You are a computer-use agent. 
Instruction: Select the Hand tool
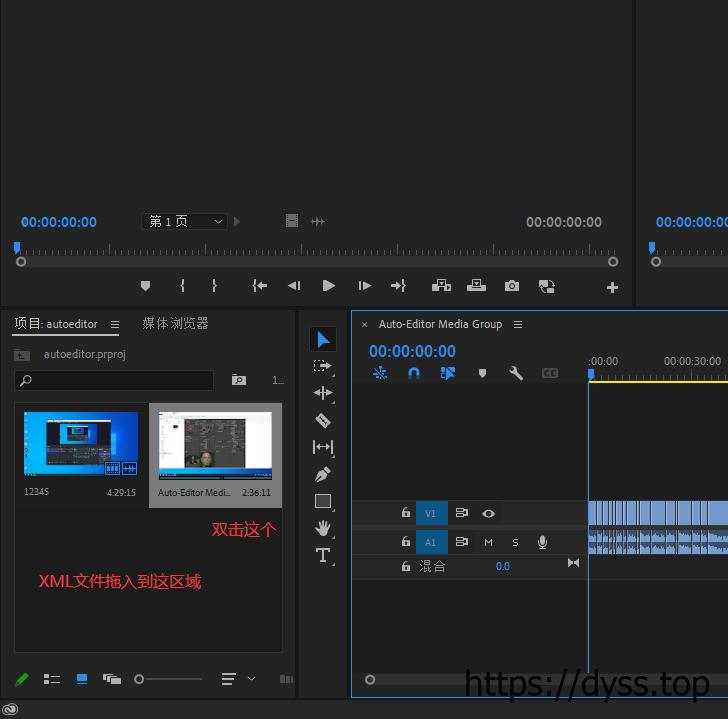pyautogui.click(x=323, y=528)
